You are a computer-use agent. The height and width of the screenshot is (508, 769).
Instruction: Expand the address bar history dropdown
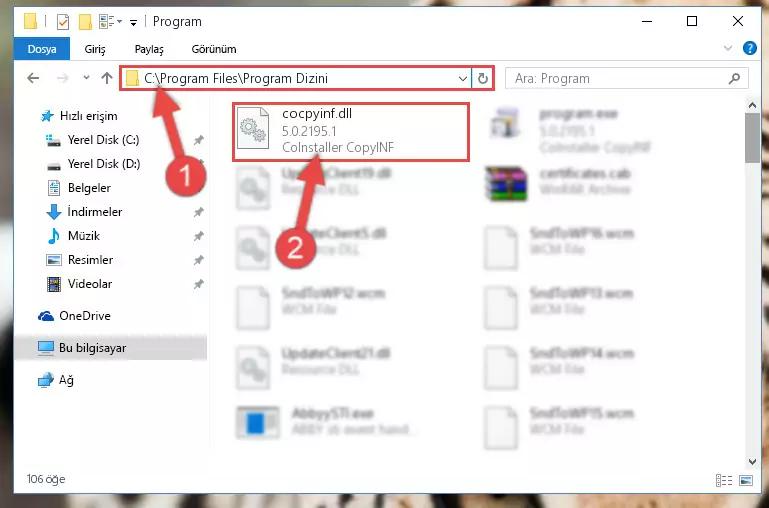462,78
